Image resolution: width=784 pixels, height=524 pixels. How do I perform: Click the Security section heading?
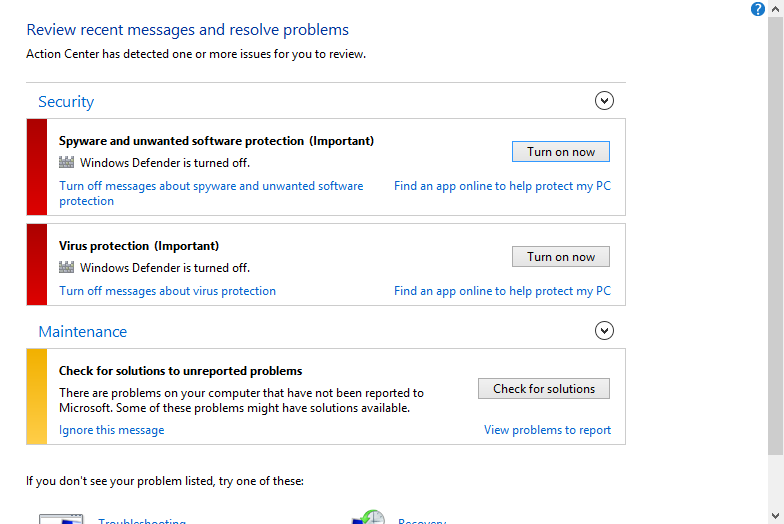pos(66,102)
